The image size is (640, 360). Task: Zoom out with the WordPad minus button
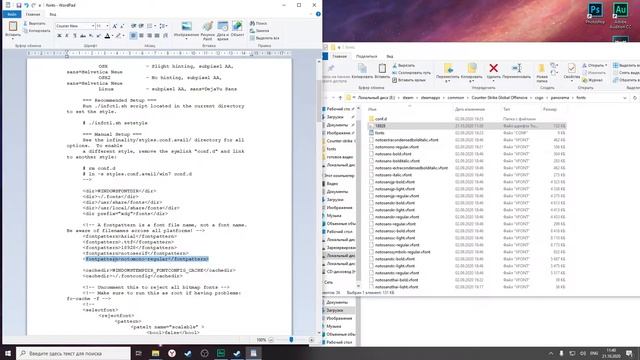271,340
